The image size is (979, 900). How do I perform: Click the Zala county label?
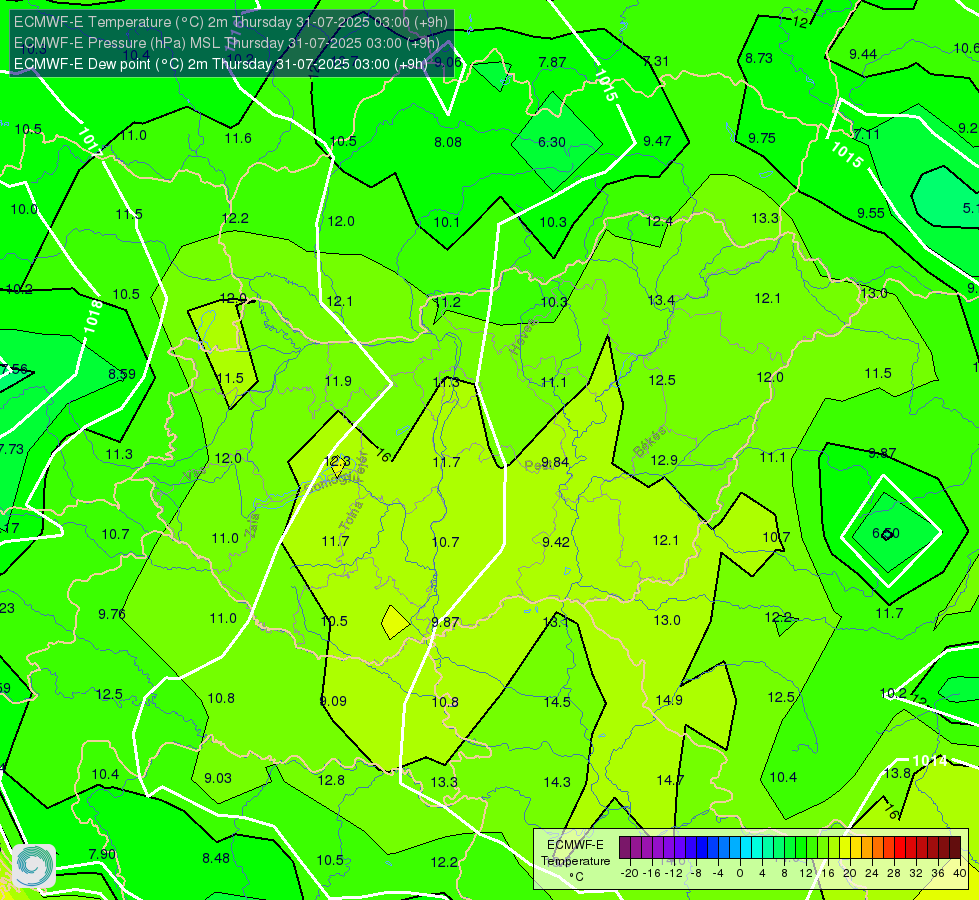point(252,525)
